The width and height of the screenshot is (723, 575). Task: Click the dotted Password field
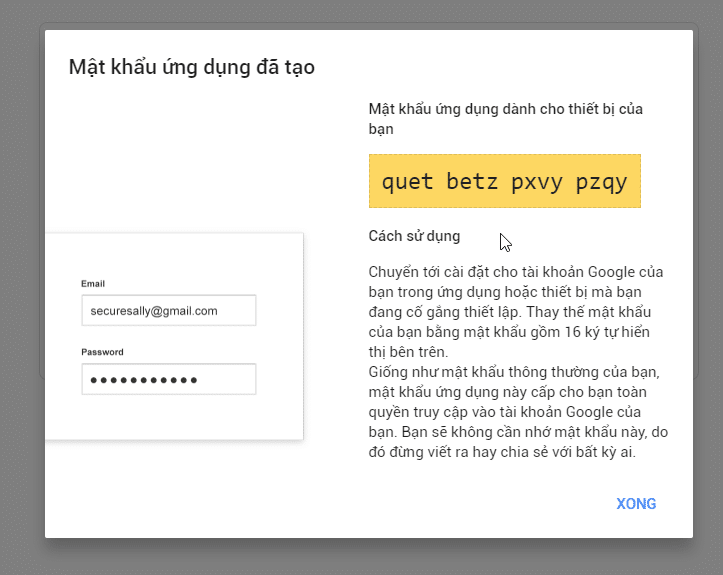168,380
